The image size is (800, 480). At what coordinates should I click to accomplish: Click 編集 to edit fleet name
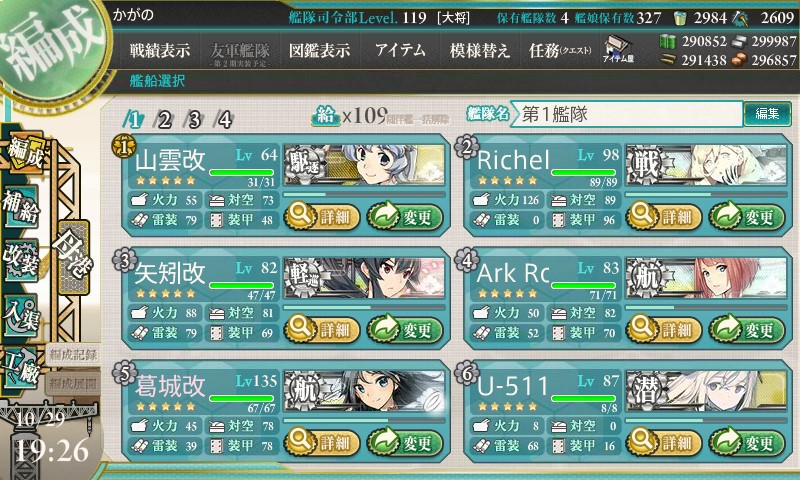click(767, 113)
